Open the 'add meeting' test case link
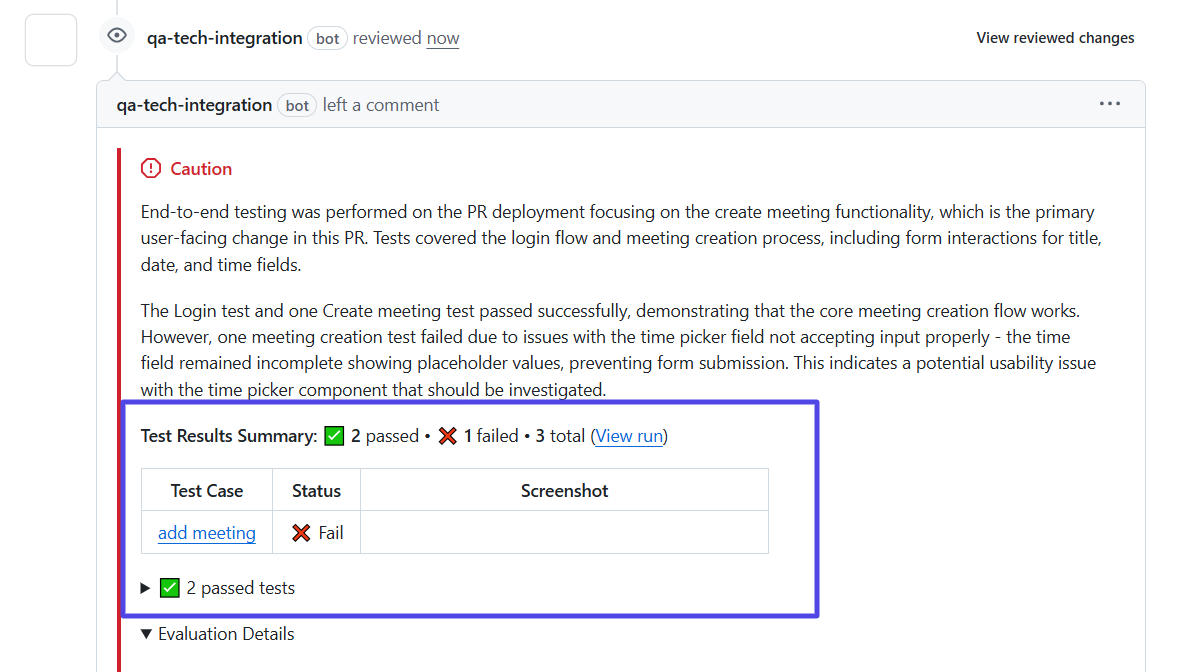 click(x=207, y=533)
